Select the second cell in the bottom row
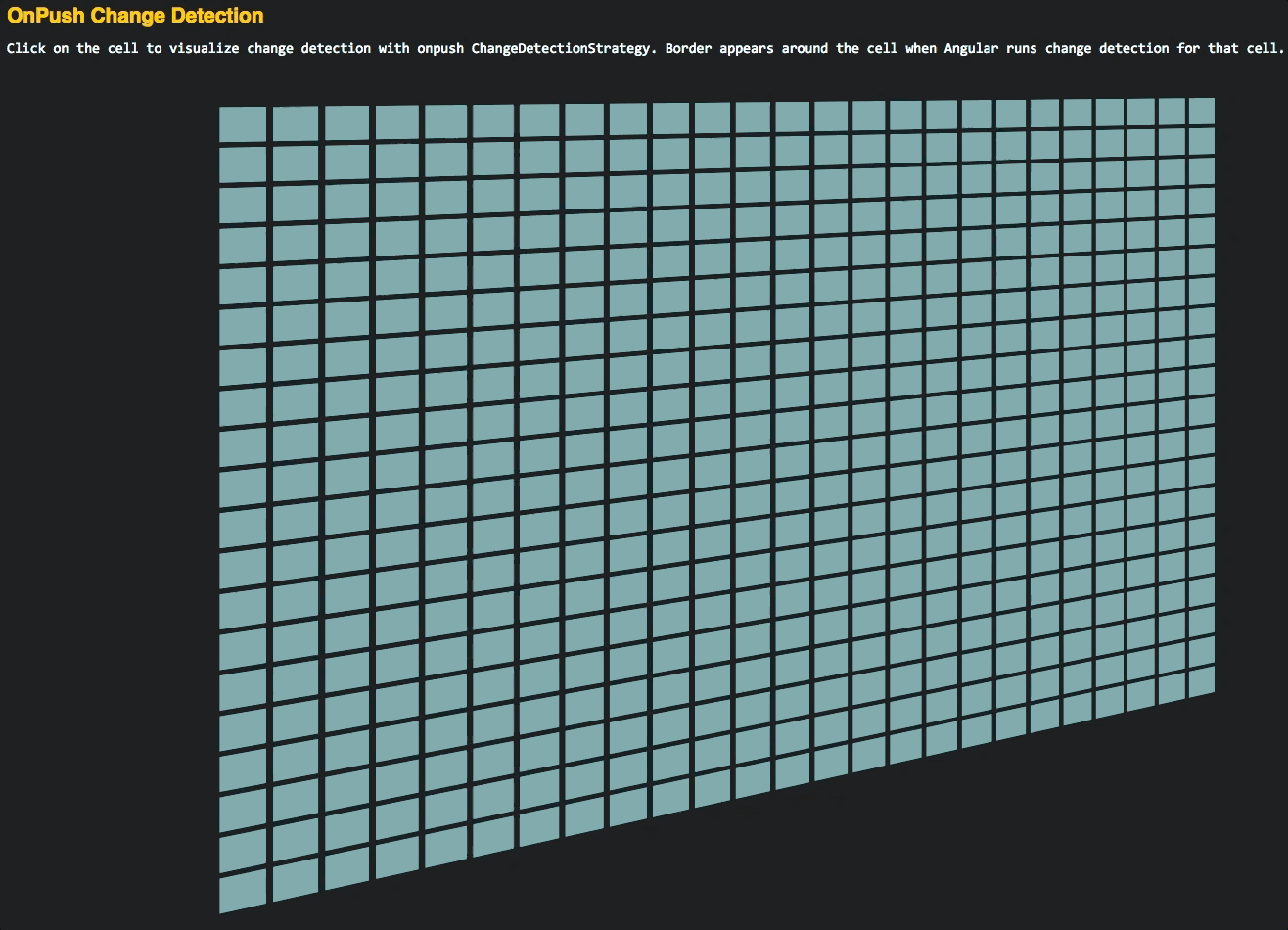Viewport: 1288px width, 930px height. click(295, 879)
